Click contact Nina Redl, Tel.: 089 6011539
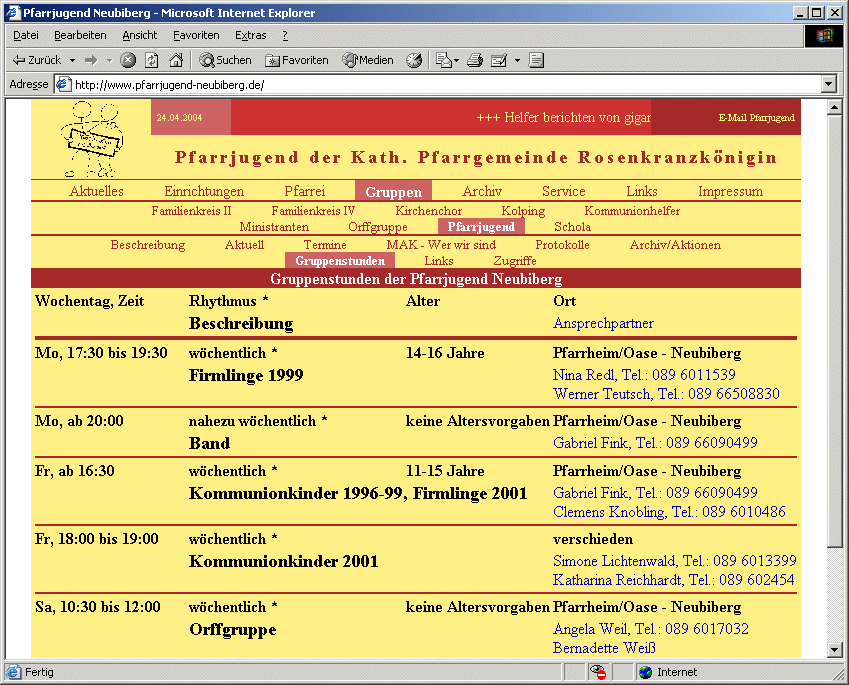This screenshot has width=849, height=685. point(644,375)
